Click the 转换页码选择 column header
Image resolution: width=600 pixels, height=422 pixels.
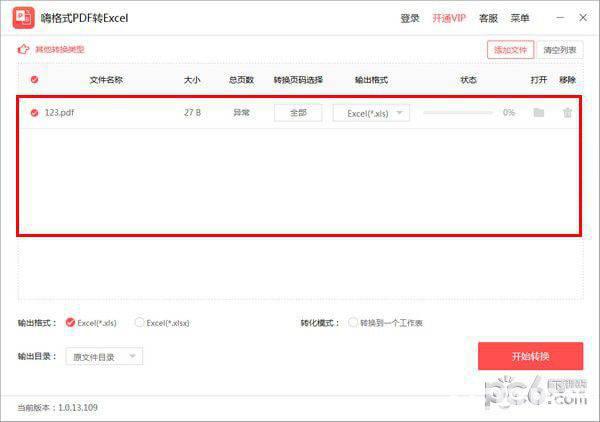[298, 80]
